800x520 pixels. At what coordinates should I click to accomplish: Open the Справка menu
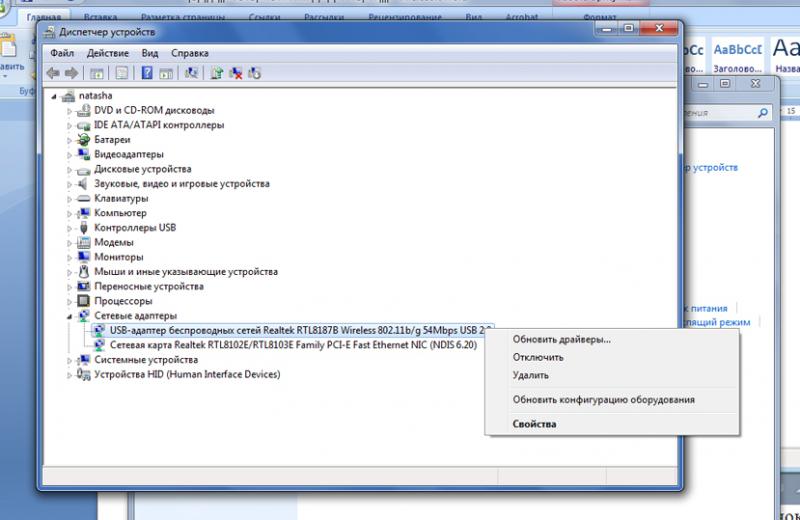click(x=190, y=53)
